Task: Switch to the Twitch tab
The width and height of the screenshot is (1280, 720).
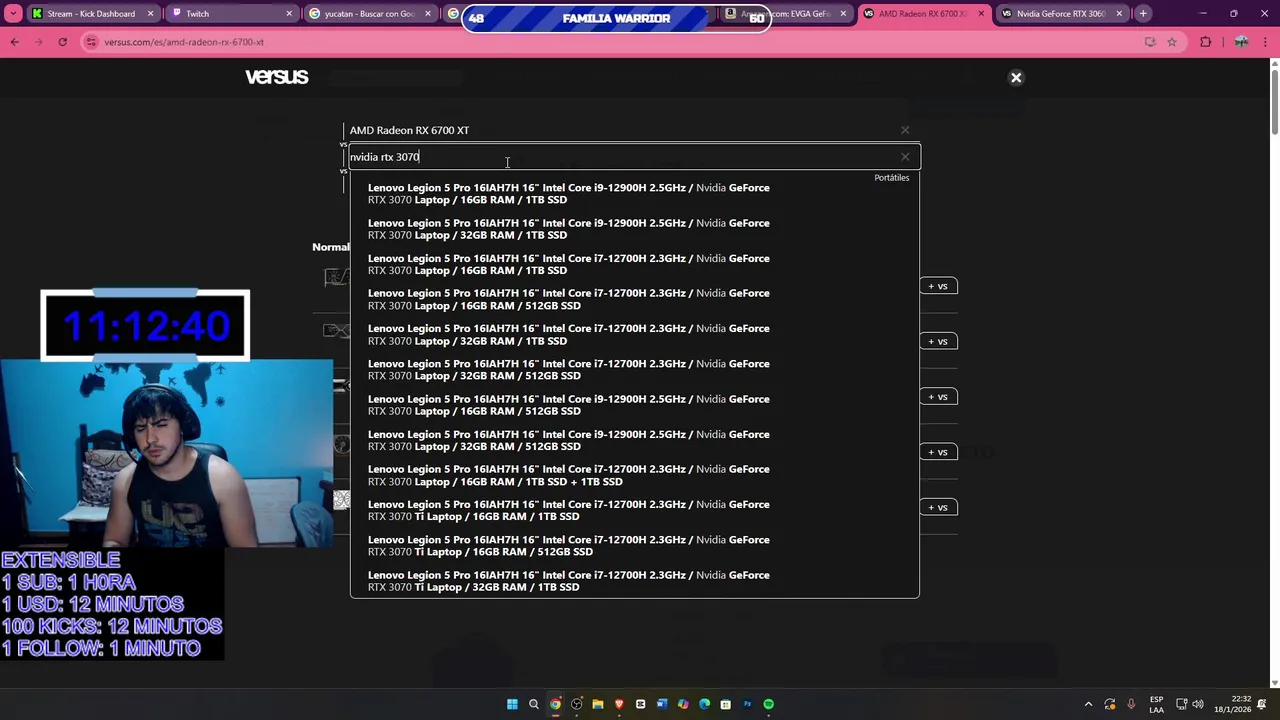Action: [230, 14]
